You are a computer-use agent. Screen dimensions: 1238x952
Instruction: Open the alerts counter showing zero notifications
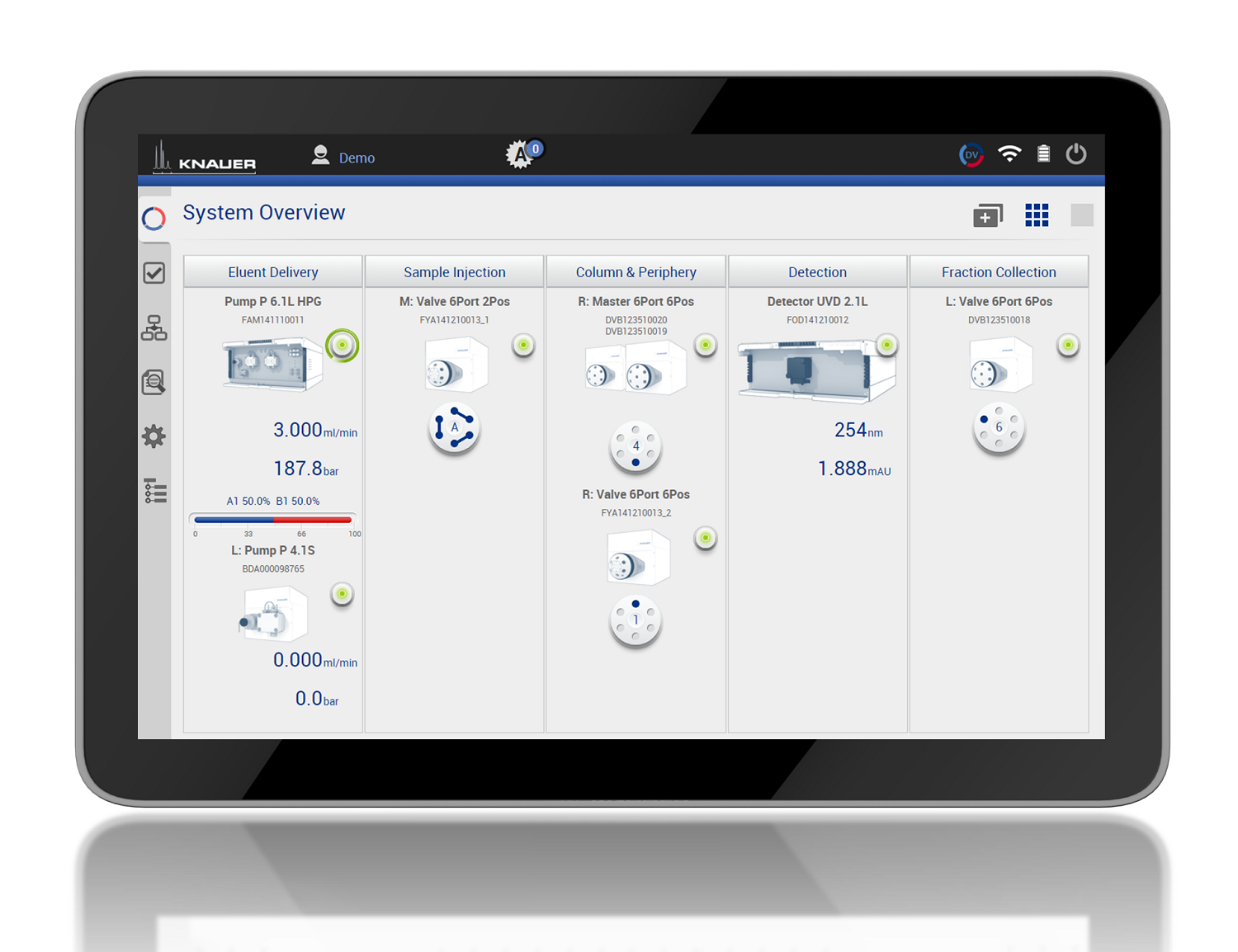point(522,154)
